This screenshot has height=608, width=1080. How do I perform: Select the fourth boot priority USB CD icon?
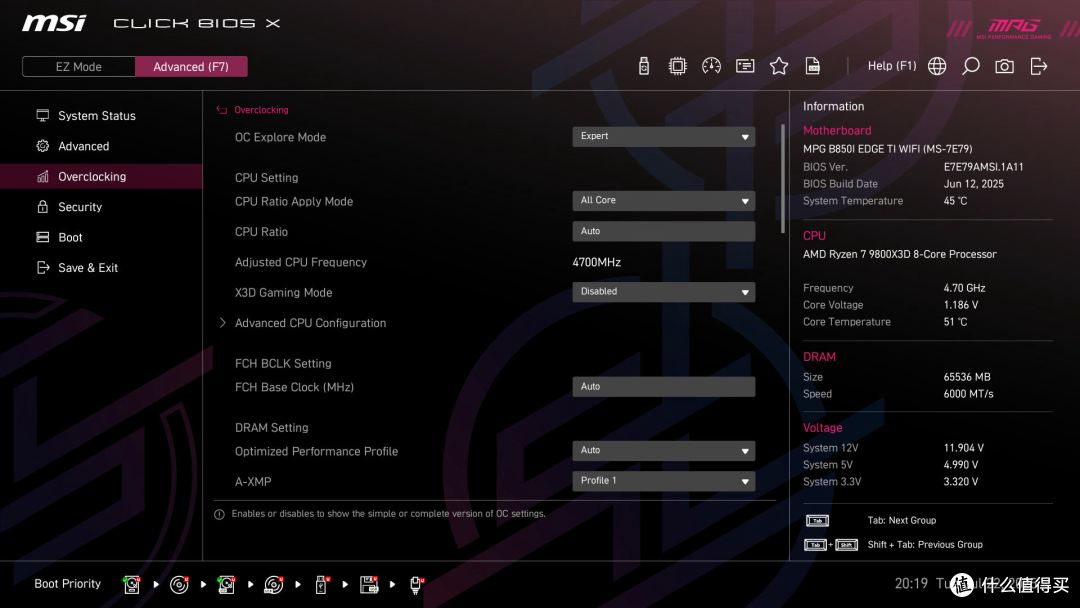pos(273,585)
